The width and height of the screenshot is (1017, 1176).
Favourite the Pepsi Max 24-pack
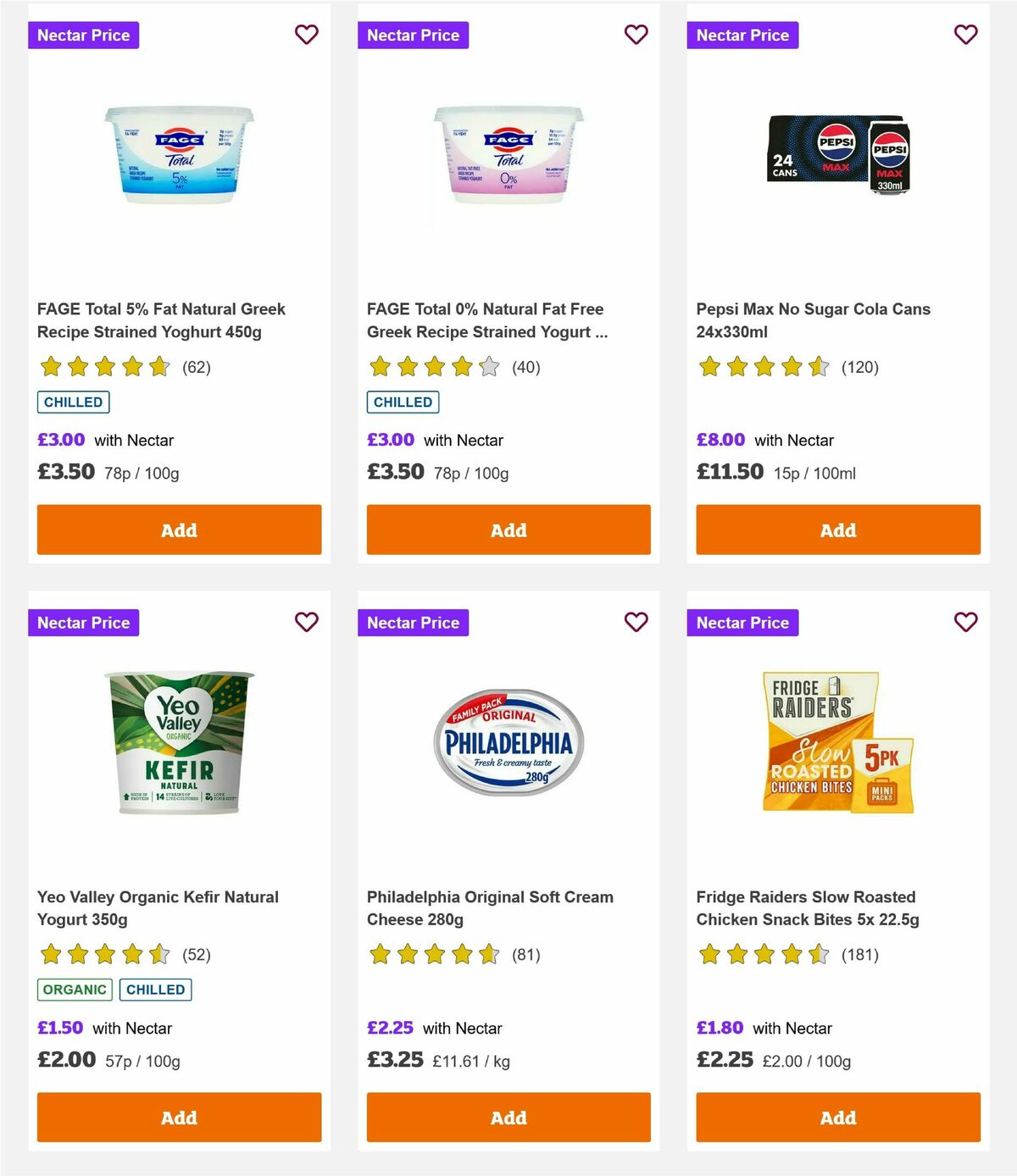tap(965, 35)
